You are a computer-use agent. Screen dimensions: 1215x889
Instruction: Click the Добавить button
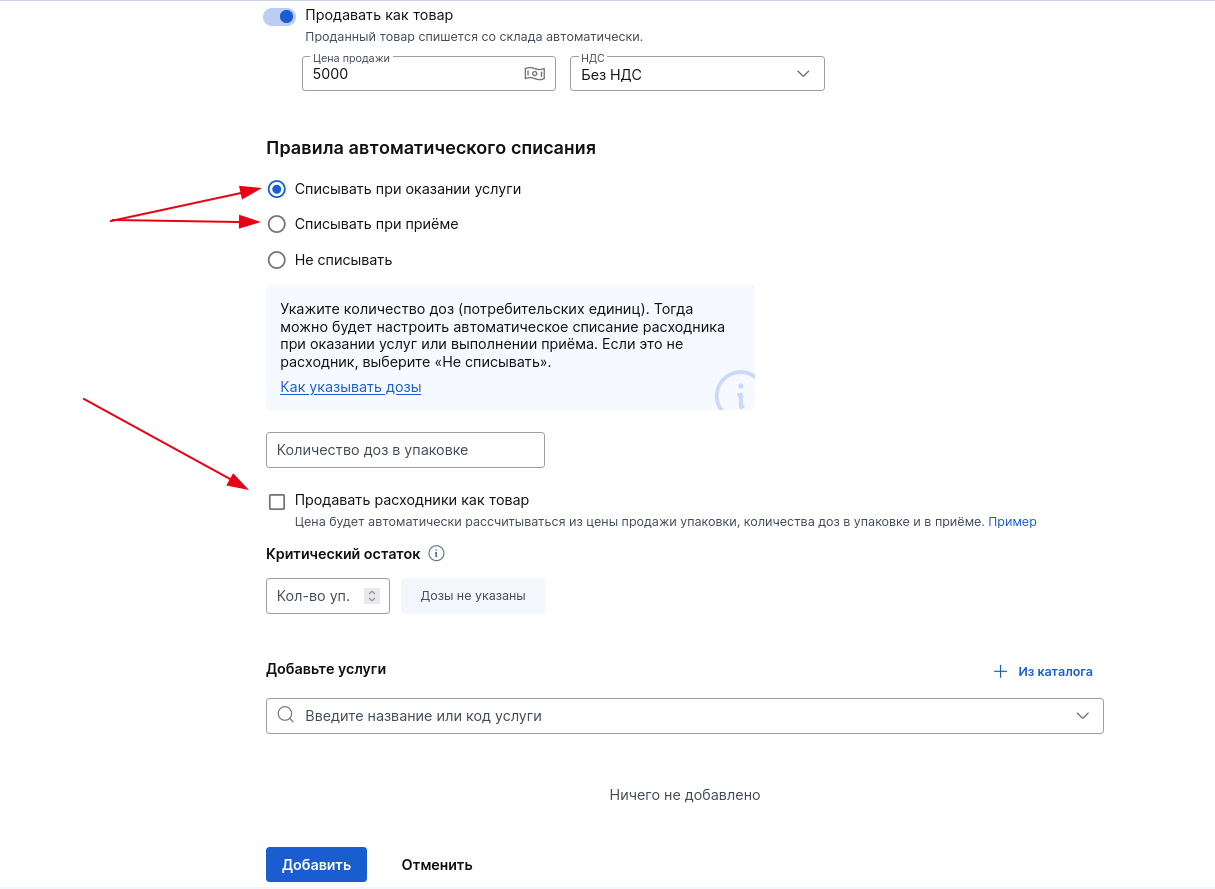pos(316,865)
